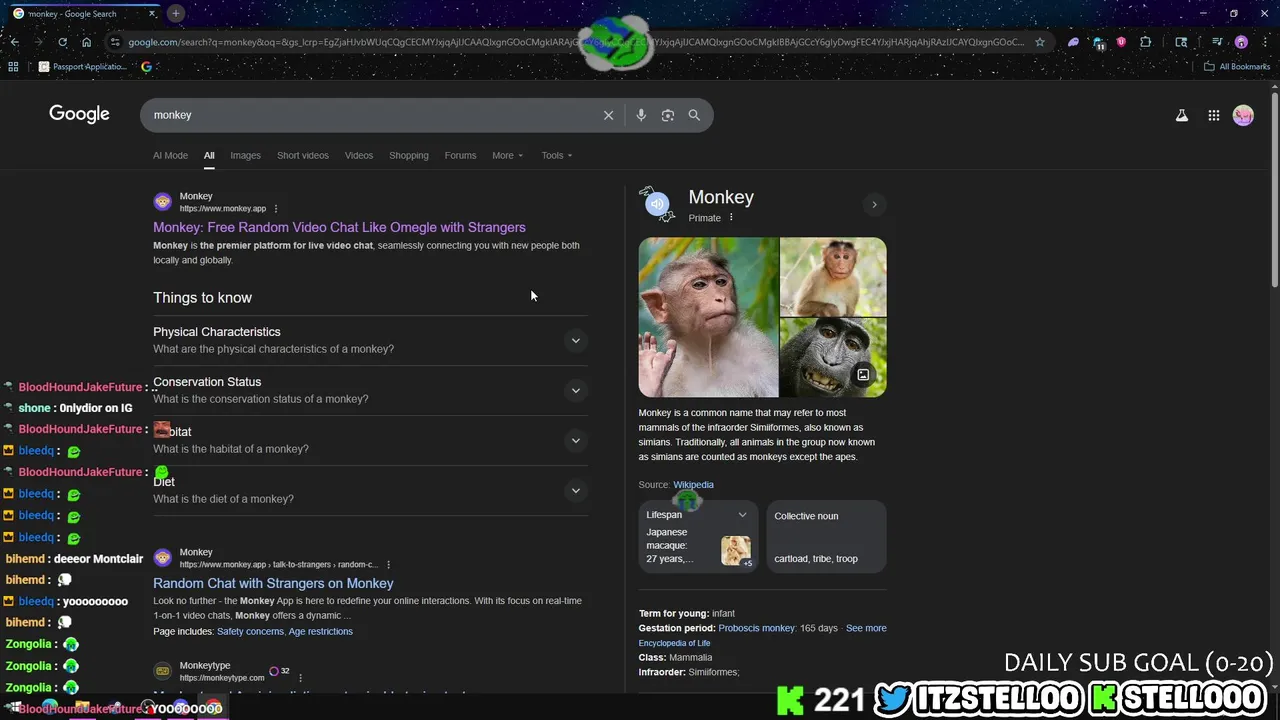This screenshot has width=1280, height=720.
Task: Bookmark this page with the star icon
Action: pyautogui.click(x=1040, y=42)
